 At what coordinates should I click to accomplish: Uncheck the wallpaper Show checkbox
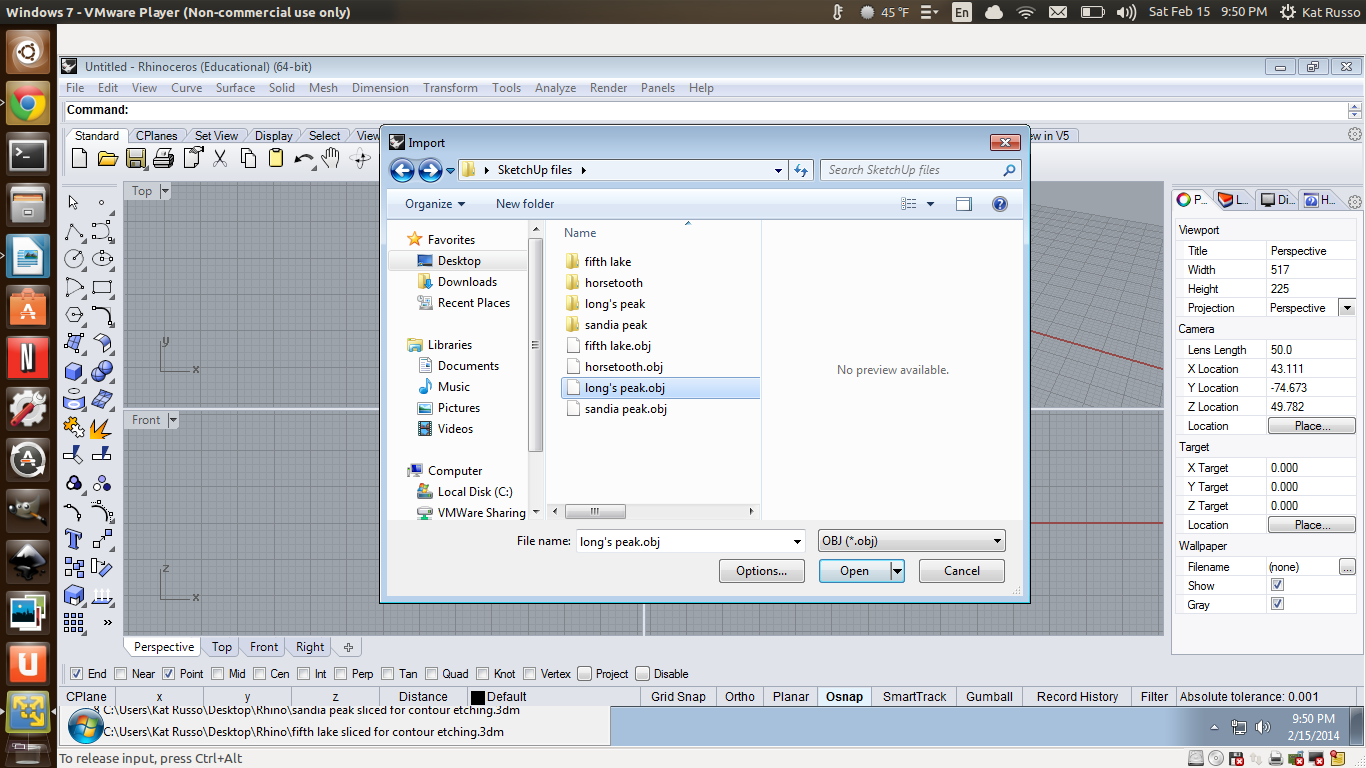[x=1277, y=585]
